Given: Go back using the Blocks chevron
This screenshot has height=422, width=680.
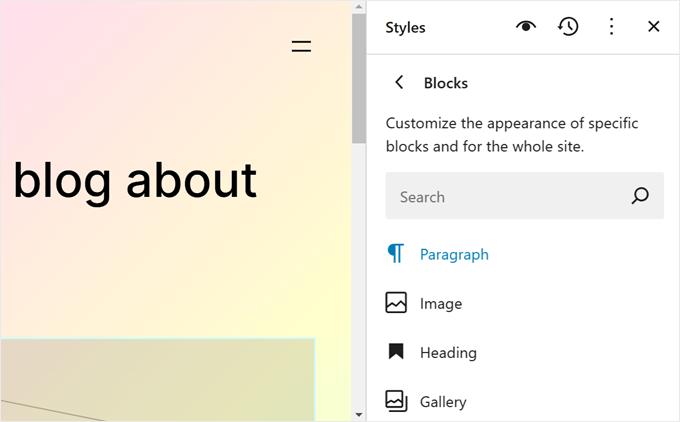Looking at the screenshot, I should click(400, 83).
